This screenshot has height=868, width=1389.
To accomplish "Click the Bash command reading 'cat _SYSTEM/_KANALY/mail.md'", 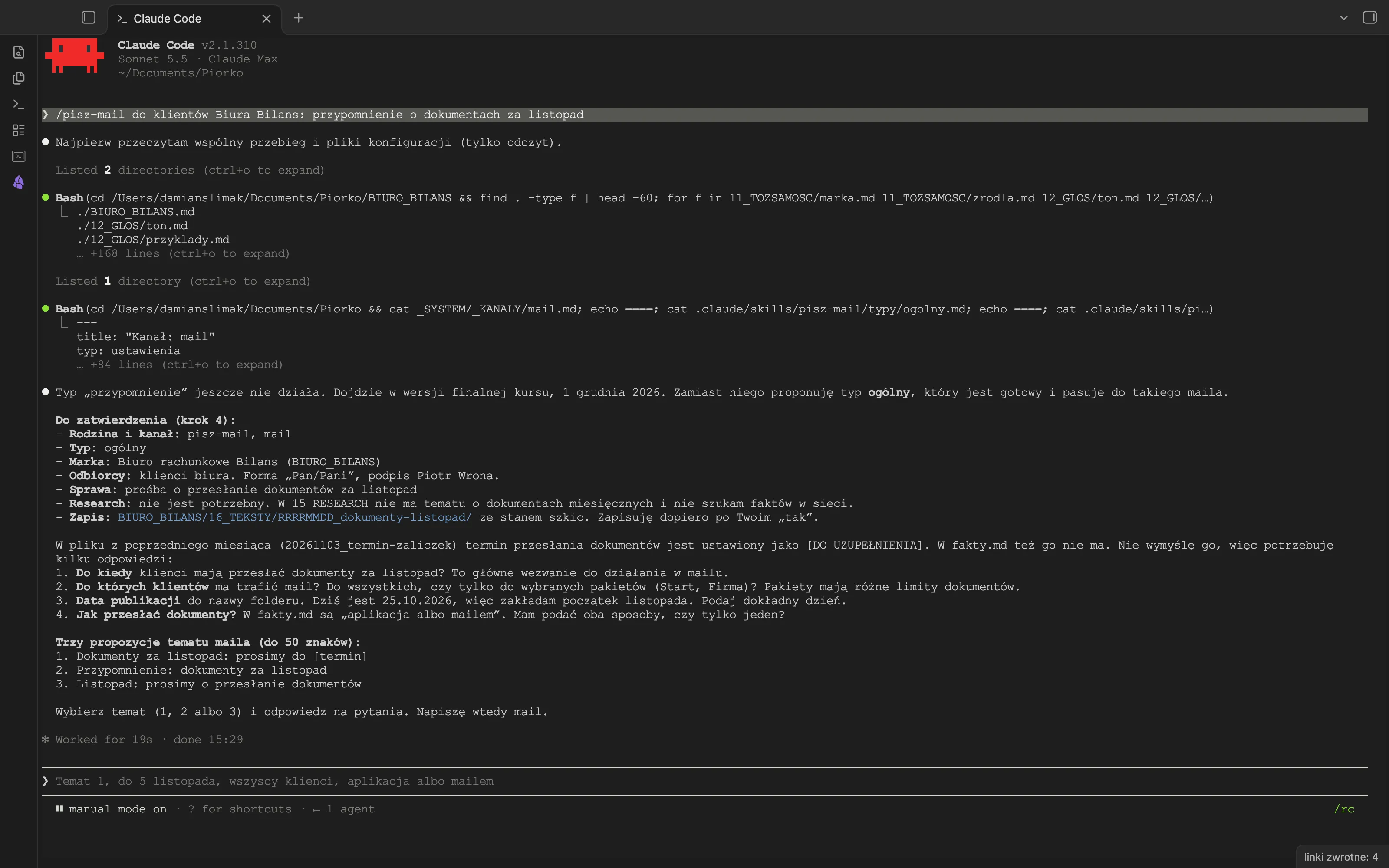I will click(x=634, y=309).
